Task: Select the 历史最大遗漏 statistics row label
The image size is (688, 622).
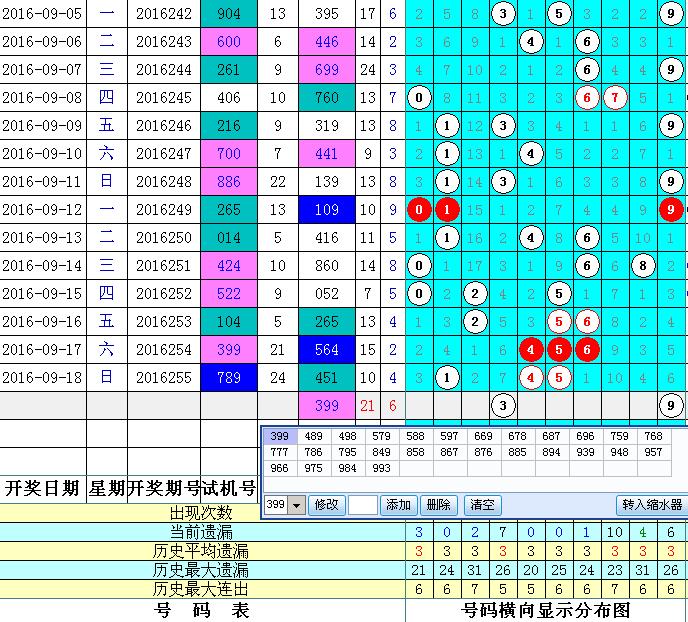Action: pyautogui.click(x=201, y=570)
